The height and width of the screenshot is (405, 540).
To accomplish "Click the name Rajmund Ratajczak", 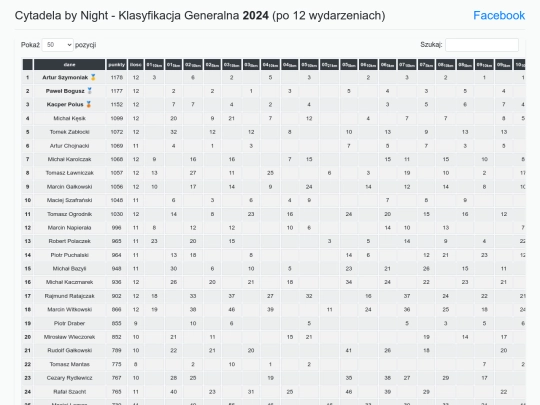I will (70, 296).
